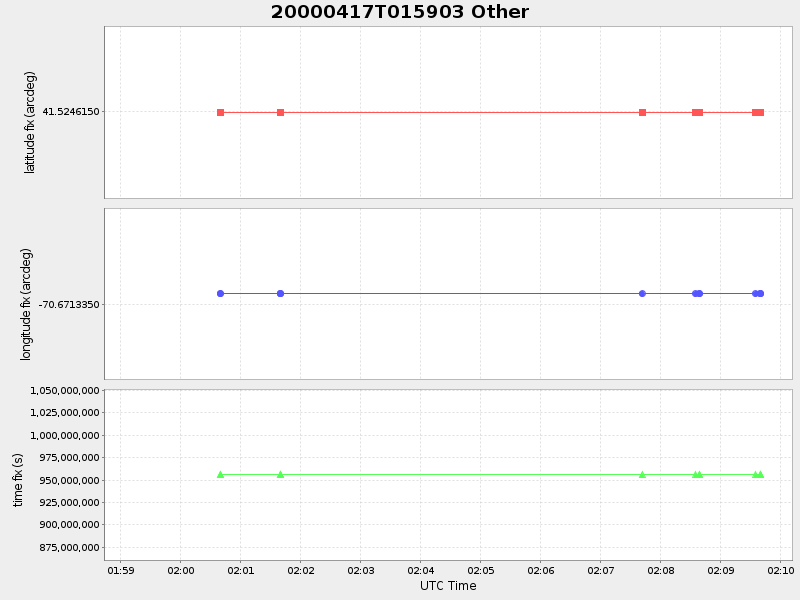Click the latitude fix (arcdeg) axis label
Screen dimensions: 800x600
[30, 122]
